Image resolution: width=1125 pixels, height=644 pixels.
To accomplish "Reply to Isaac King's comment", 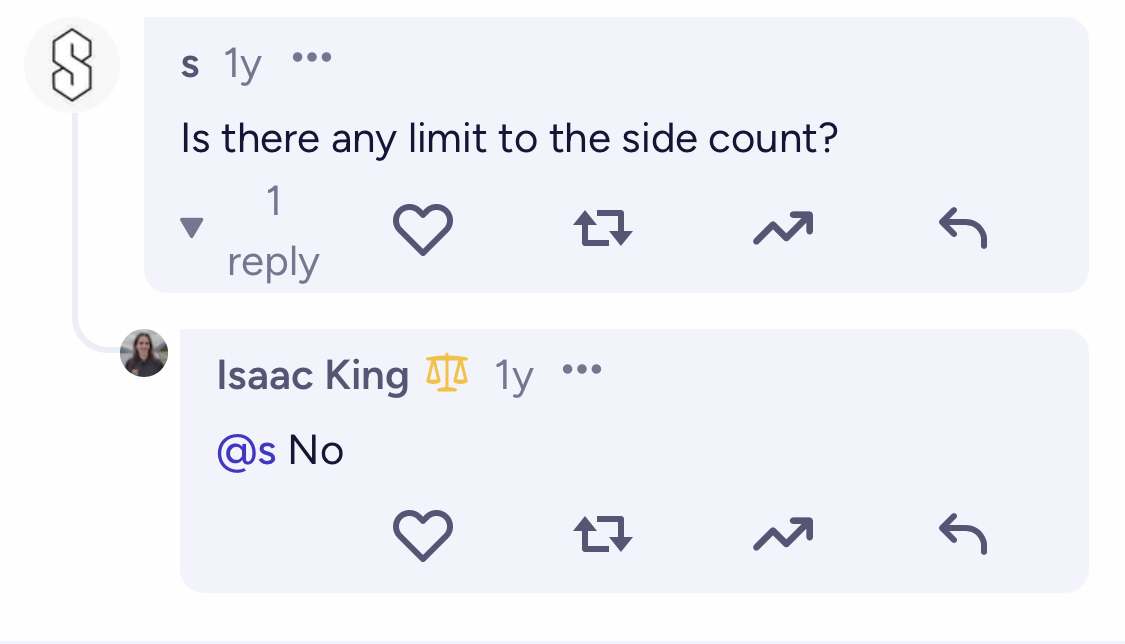I will tap(963, 534).
